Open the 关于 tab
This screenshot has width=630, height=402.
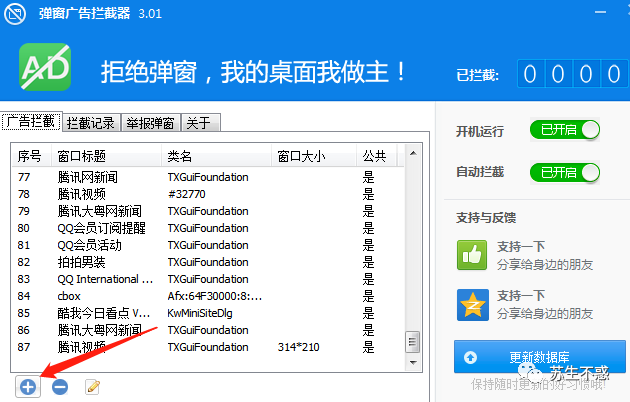pos(200,122)
